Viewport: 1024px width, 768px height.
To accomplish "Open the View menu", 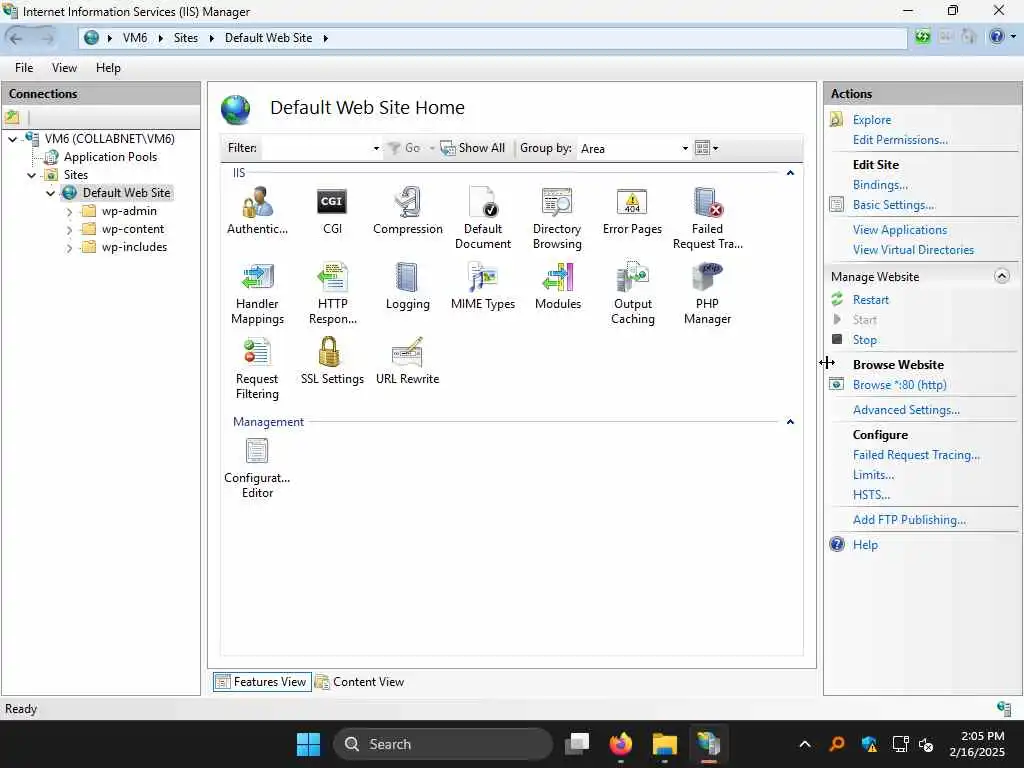I will [64, 68].
